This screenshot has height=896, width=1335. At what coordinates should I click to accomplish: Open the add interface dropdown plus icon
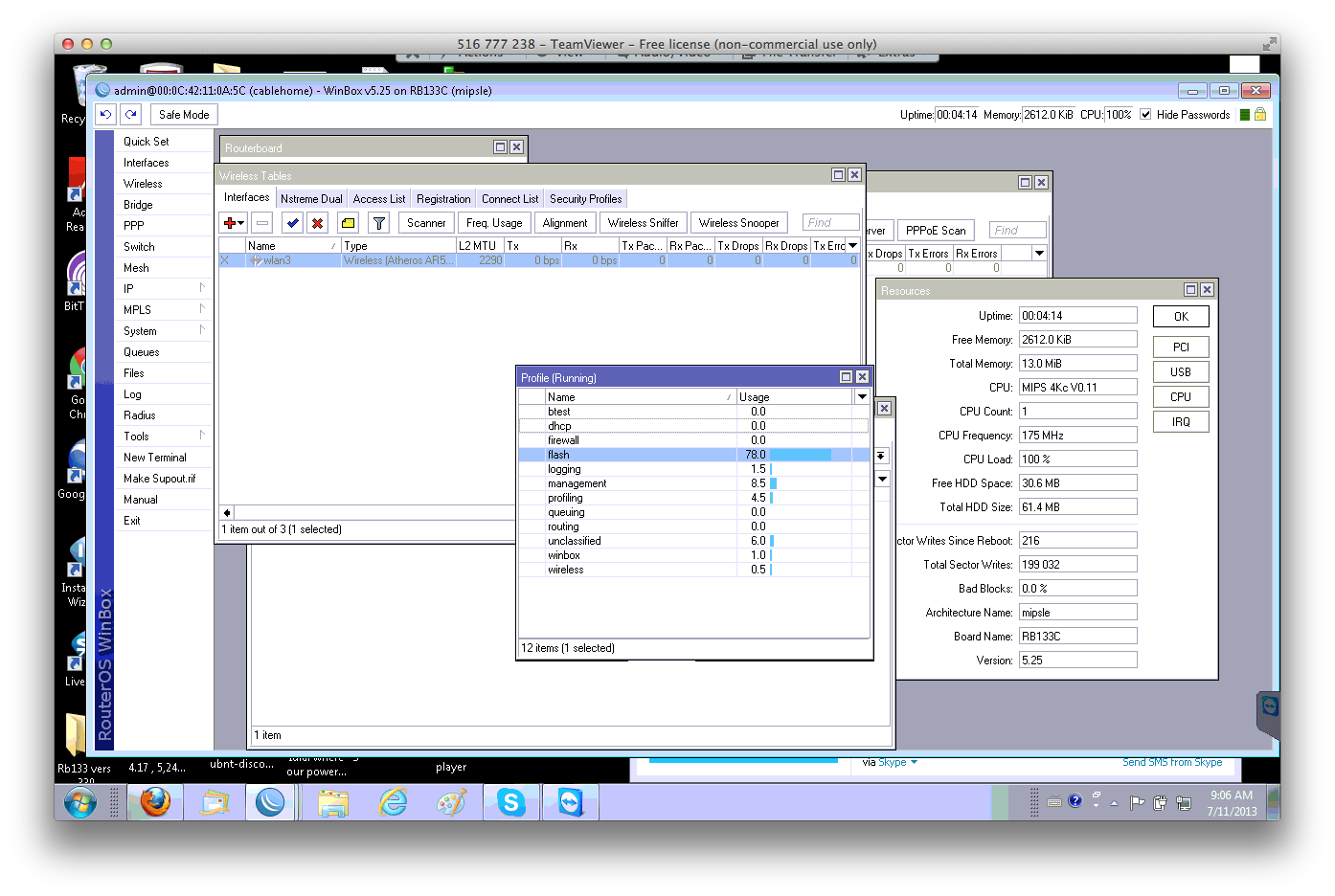point(230,222)
